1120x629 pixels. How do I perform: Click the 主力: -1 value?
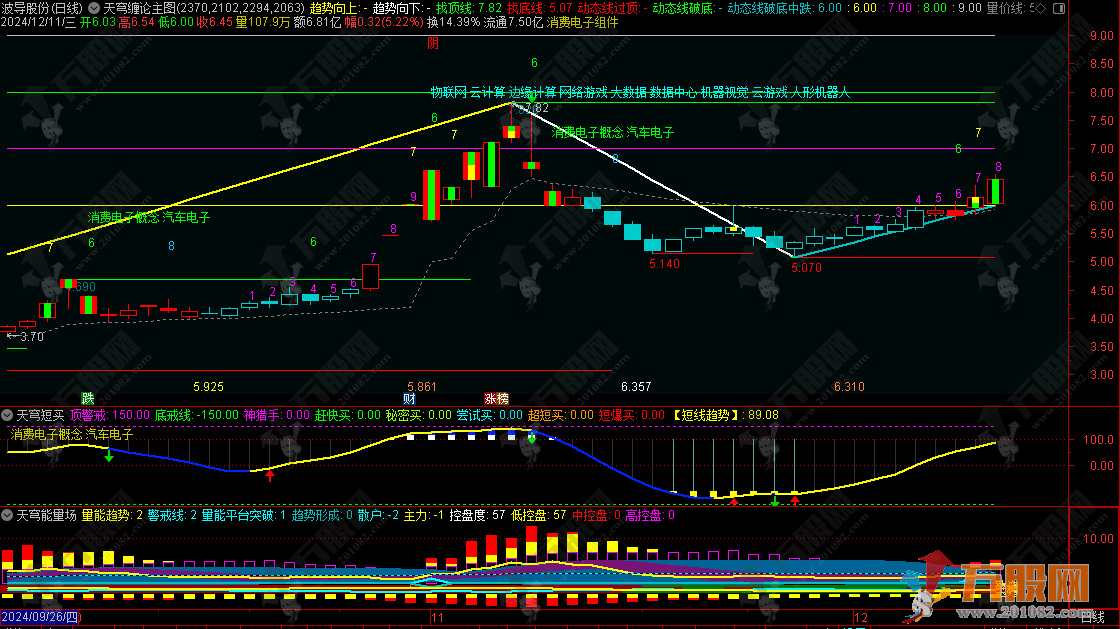pyautogui.click(x=424, y=515)
